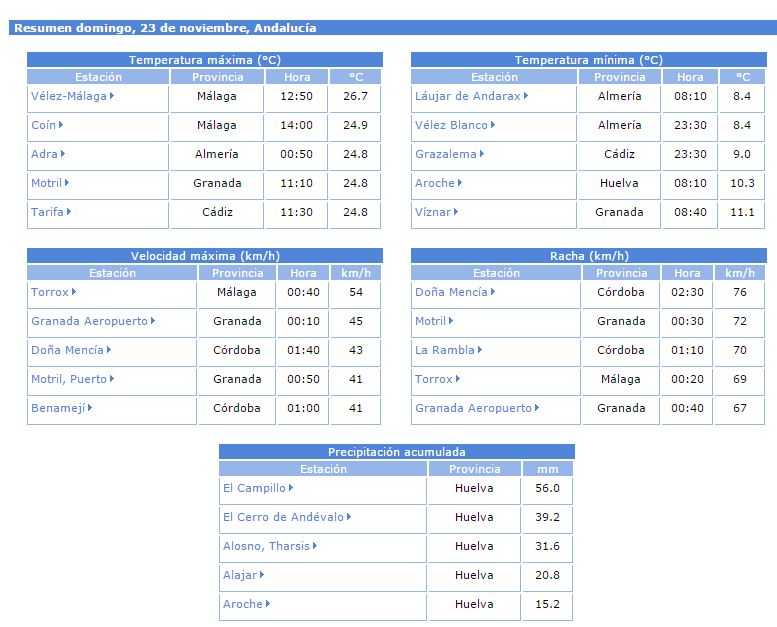Click the Racha (km/h) table title
The width and height of the screenshot is (777, 627).
click(589, 256)
